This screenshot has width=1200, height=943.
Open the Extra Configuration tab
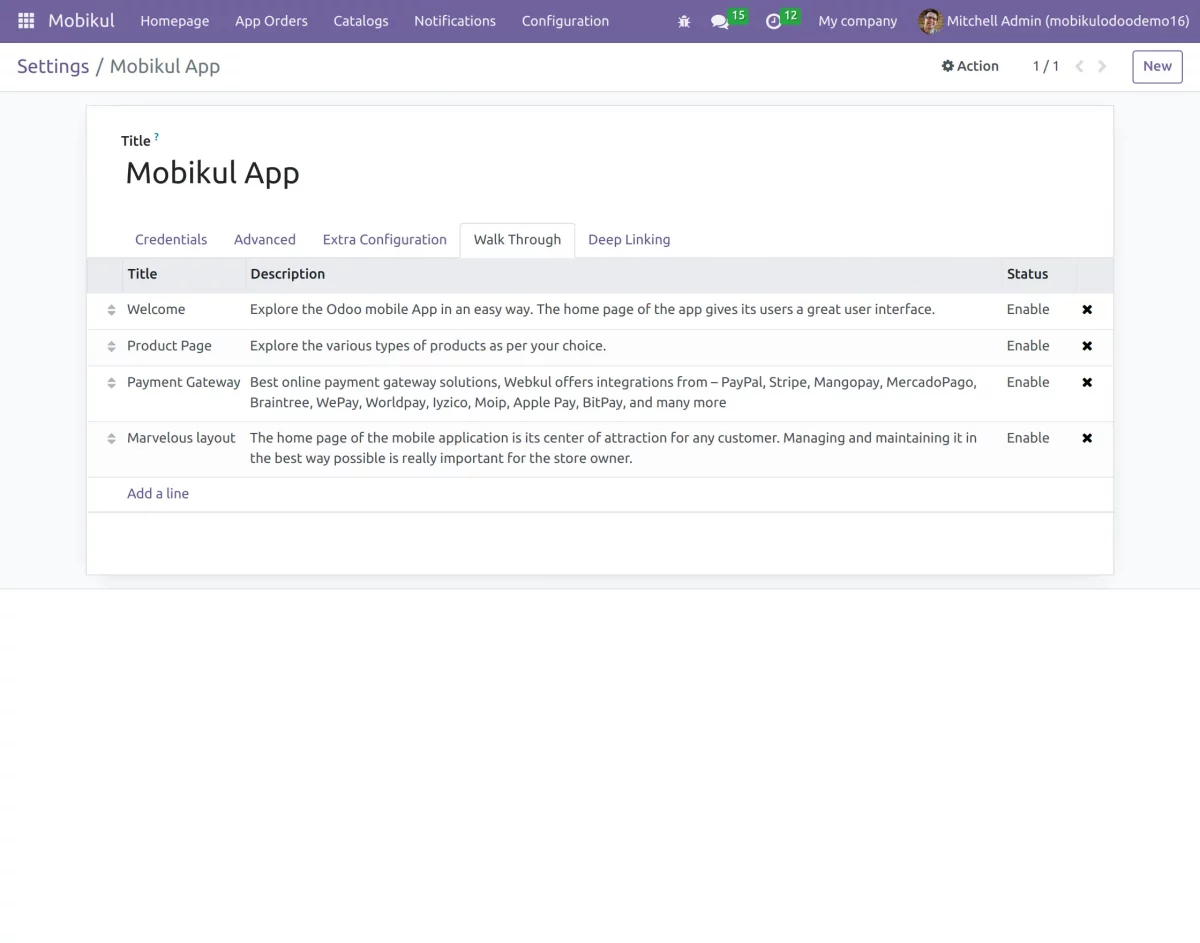[384, 240]
